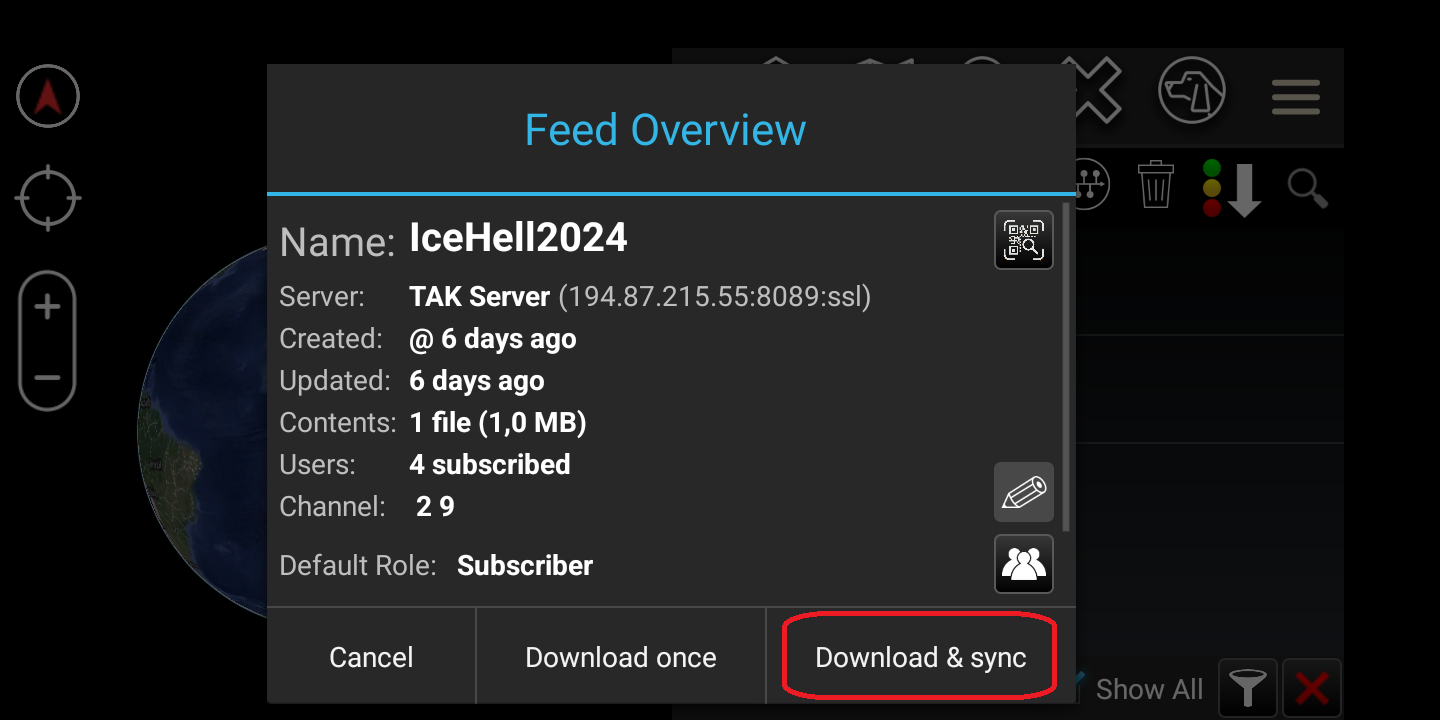The image size is (1440, 720).
Task: Tap the magnifying glass search icon
Action: (x=1307, y=187)
